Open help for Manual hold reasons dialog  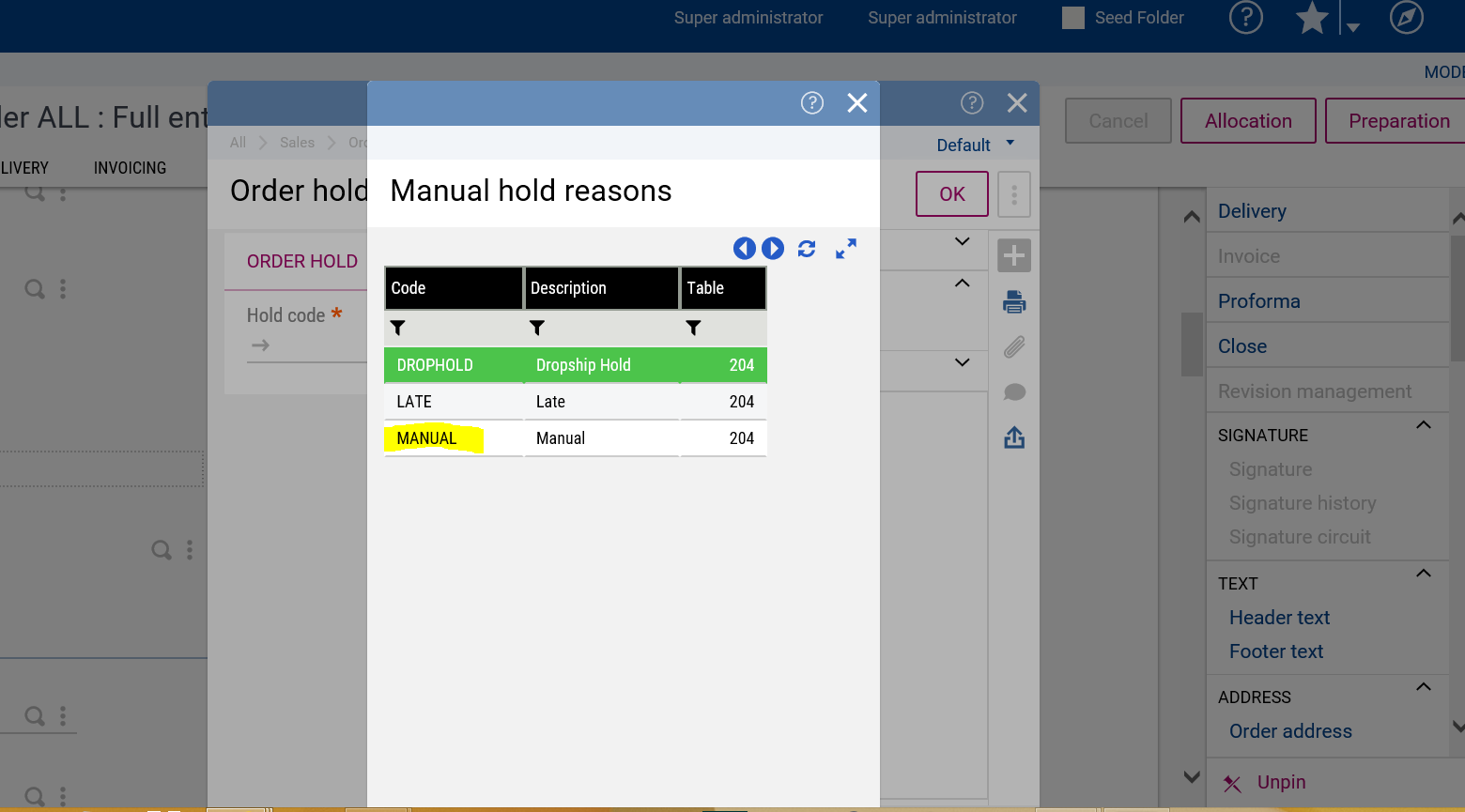[812, 103]
